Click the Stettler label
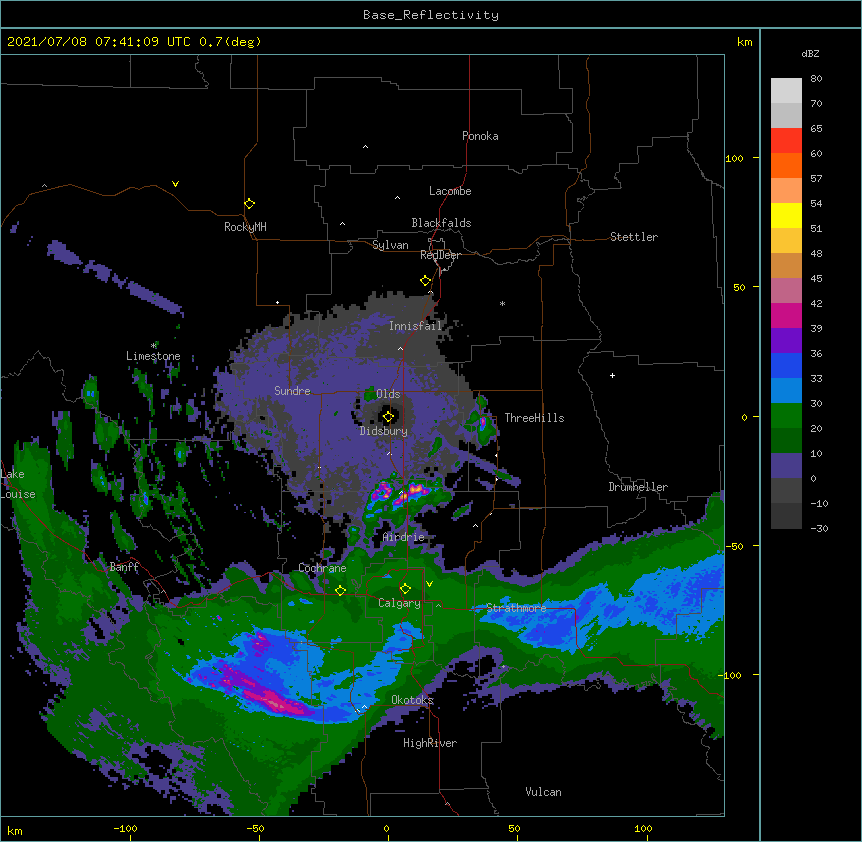This screenshot has height=842, width=862. pyautogui.click(x=634, y=237)
